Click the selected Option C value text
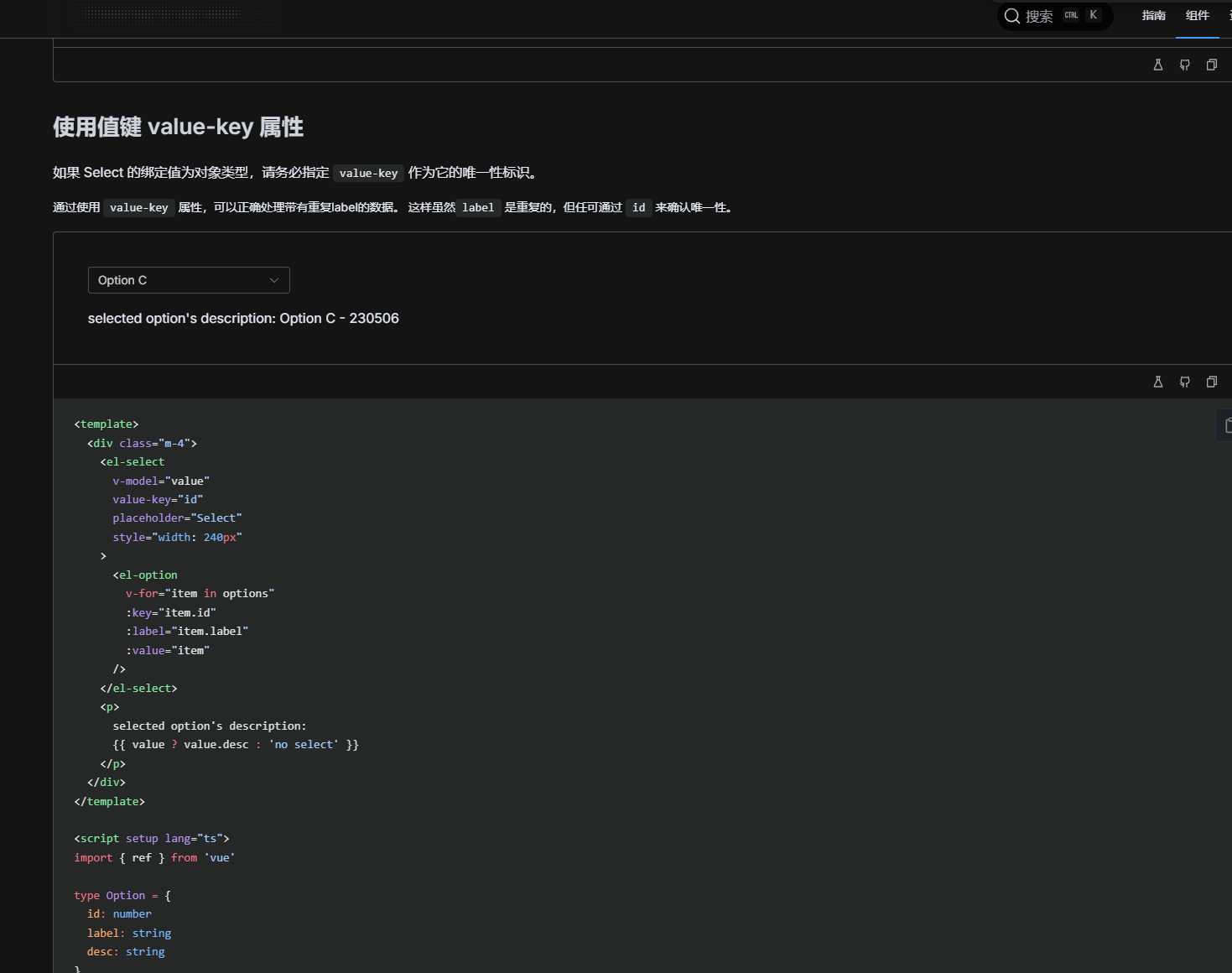Viewport: 1232px width, 973px height. [x=122, y=280]
